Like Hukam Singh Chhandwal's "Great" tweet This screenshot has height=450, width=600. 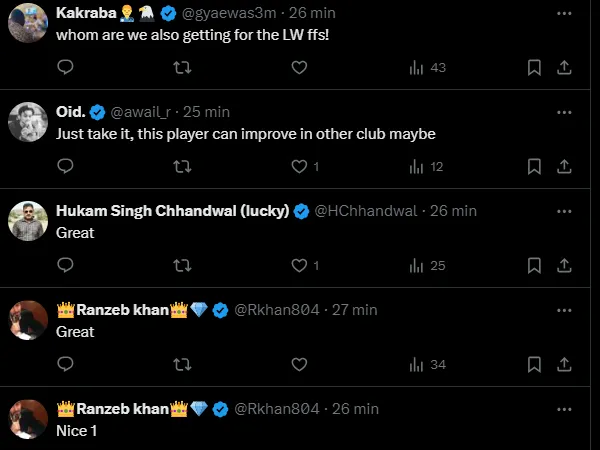click(x=298, y=266)
